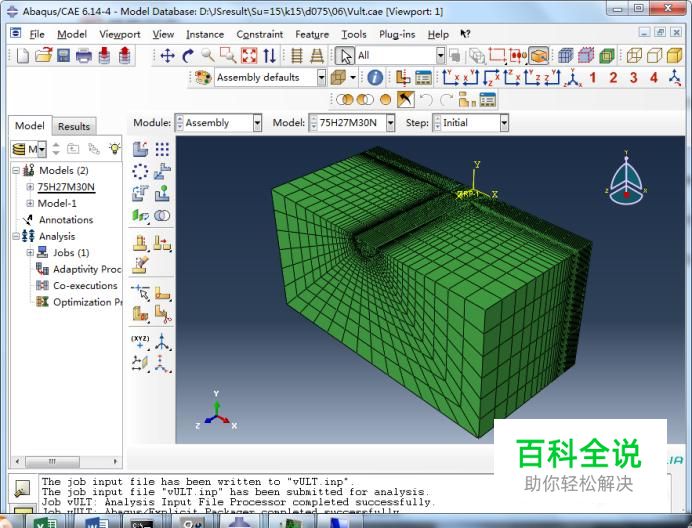Select Adaptivity Processes tree item
692x528 pixels.
pyautogui.click(x=86, y=269)
